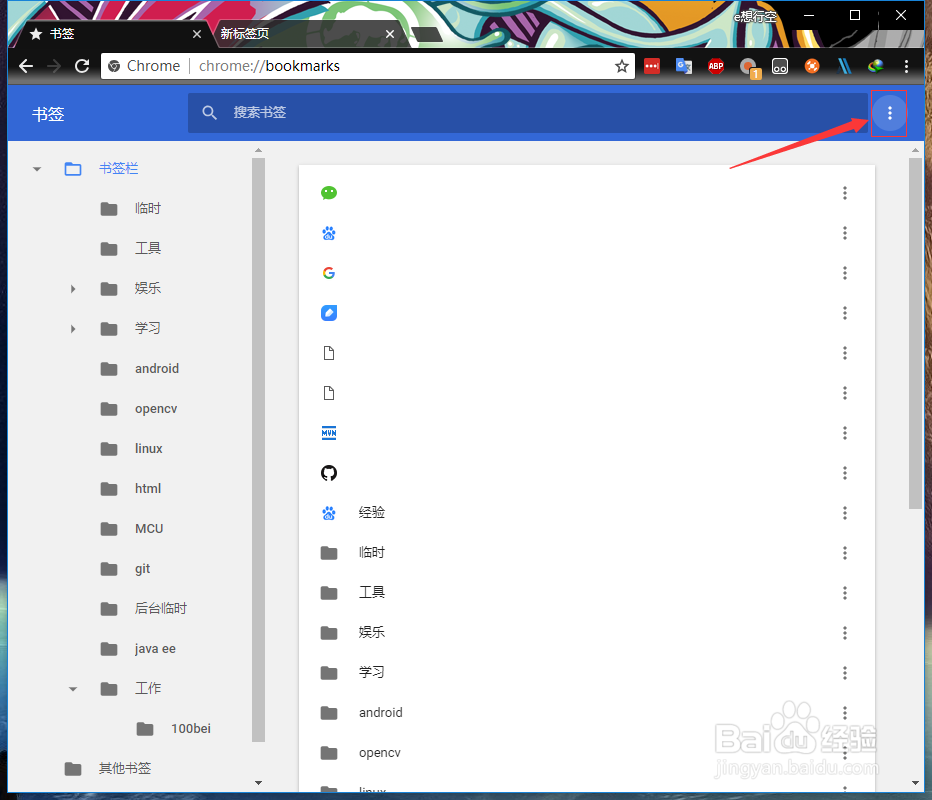This screenshot has width=932, height=800.
Task: Open the bookmarks organize overflow menu
Action: [x=889, y=113]
